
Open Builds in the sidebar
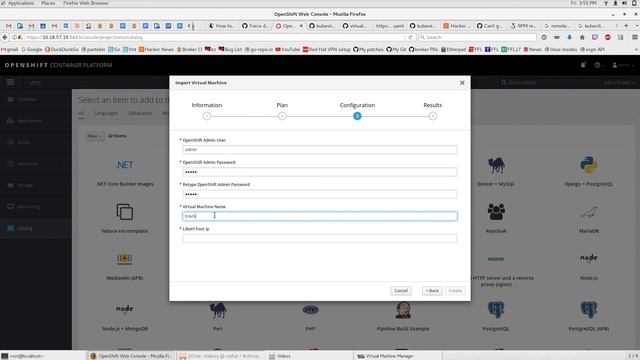click(x=36, y=142)
